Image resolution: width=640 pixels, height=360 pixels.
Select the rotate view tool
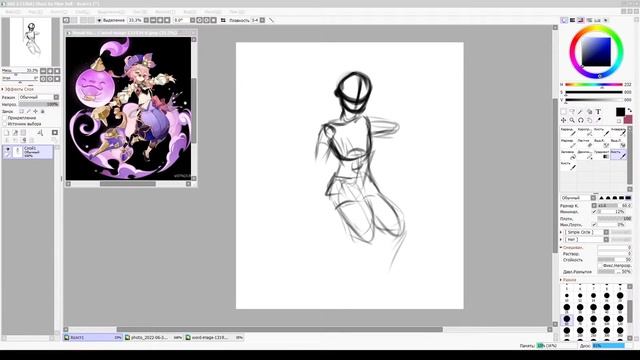tap(581, 120)
